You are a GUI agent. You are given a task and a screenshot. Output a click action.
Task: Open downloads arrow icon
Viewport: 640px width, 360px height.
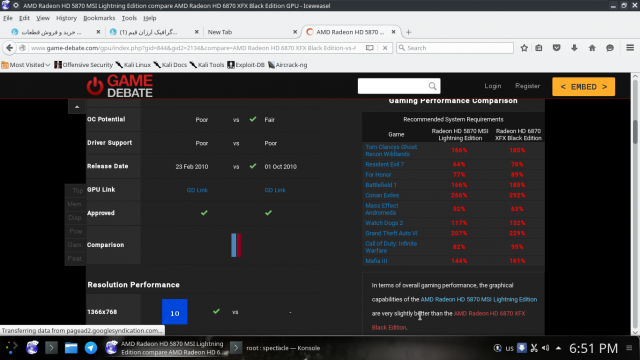coord(574,48)
